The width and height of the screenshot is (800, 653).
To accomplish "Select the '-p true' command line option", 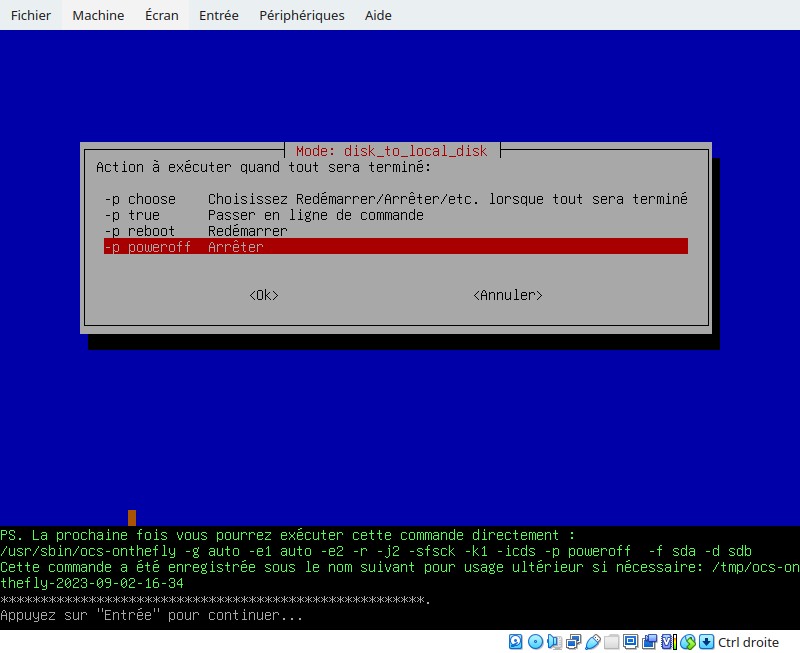I will [396, 215].
